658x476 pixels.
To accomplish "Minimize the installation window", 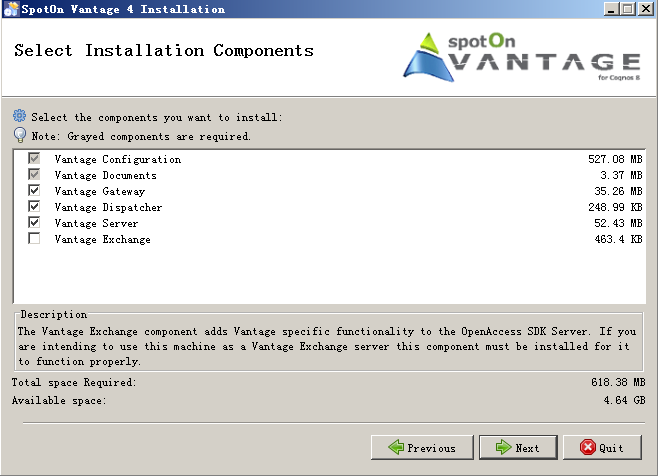I will (x=611, y=9).
